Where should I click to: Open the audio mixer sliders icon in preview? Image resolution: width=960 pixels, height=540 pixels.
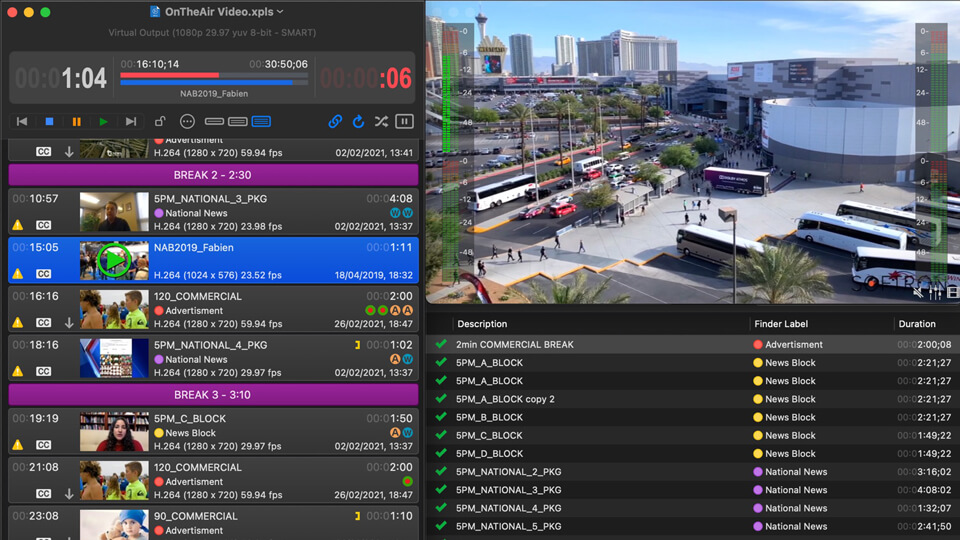point(935,293)
